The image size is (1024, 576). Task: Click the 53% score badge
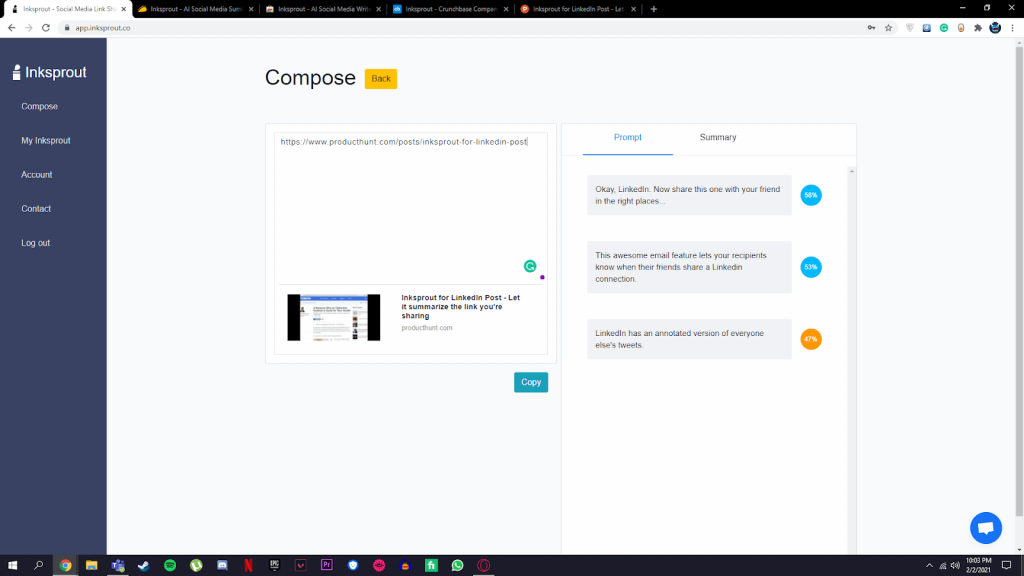(x=811, y=267)
